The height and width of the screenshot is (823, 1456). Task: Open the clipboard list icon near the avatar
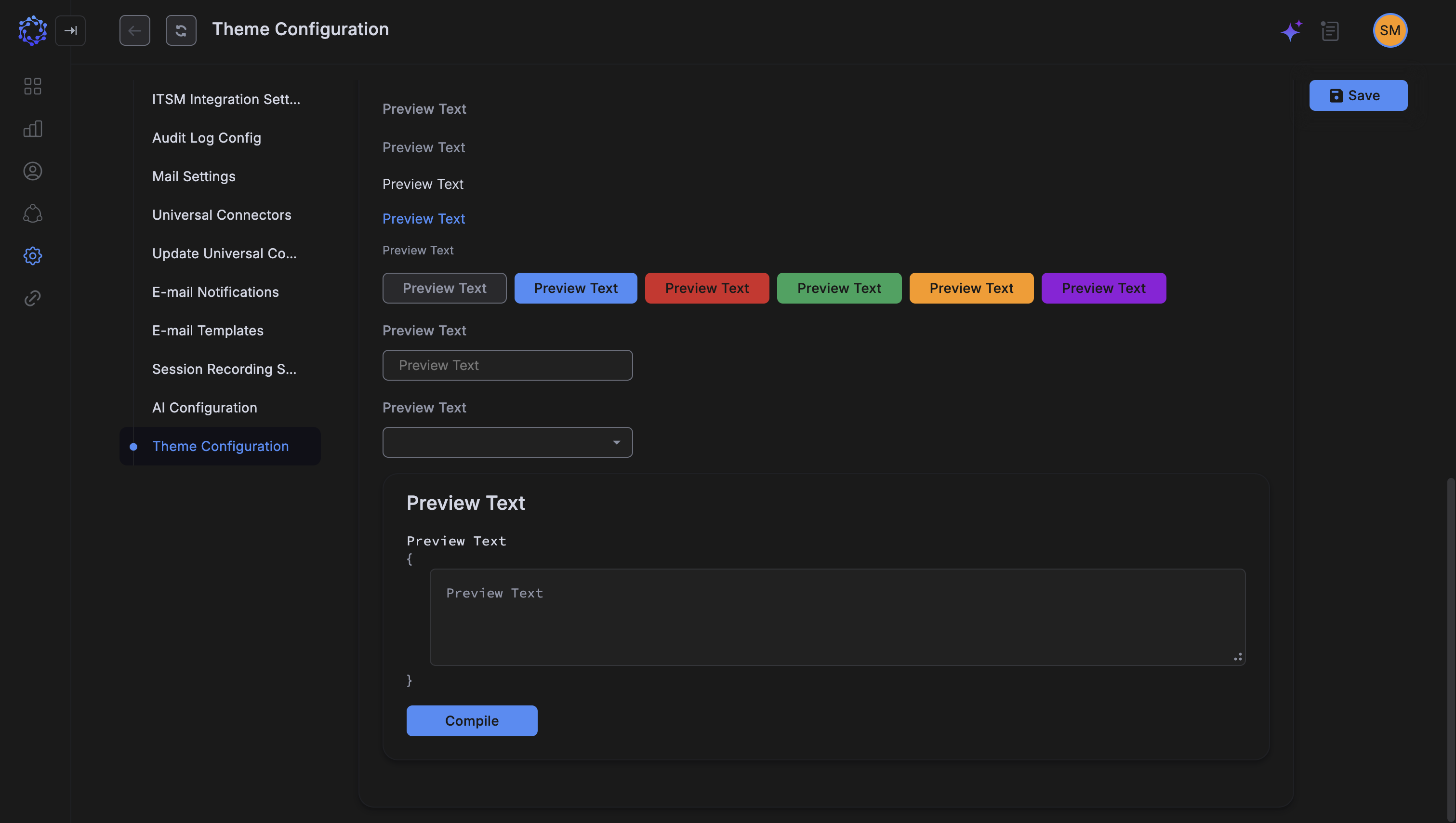[1330, 30]
